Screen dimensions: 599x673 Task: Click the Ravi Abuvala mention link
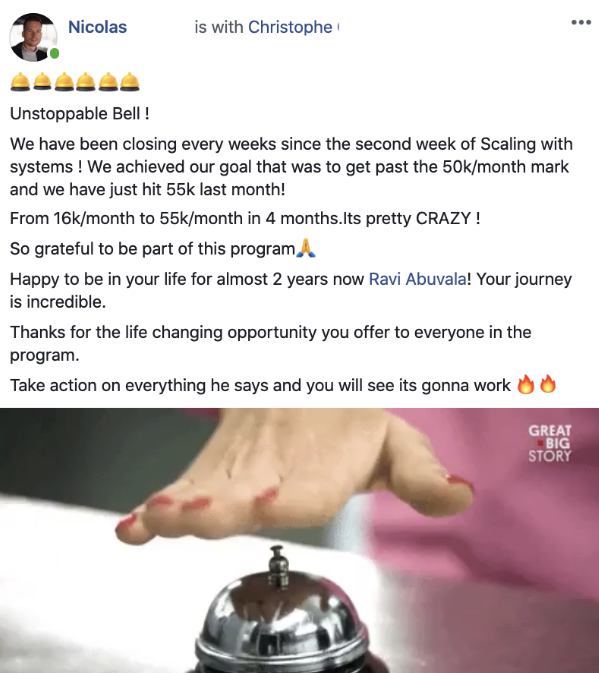pyautogui.click(x=418, y=279)
